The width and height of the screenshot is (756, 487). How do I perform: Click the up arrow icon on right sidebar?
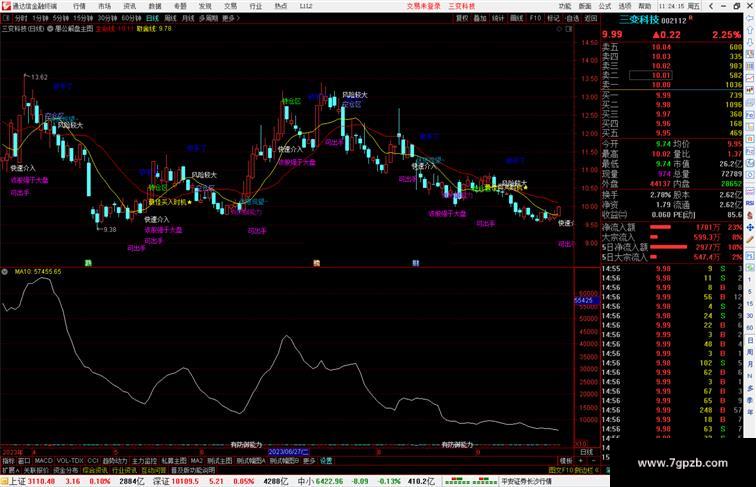(x=750, y=31)
